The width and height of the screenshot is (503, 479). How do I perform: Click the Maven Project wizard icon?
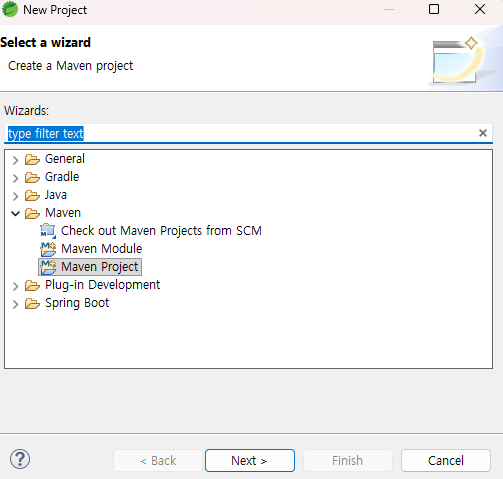point(48,267)
